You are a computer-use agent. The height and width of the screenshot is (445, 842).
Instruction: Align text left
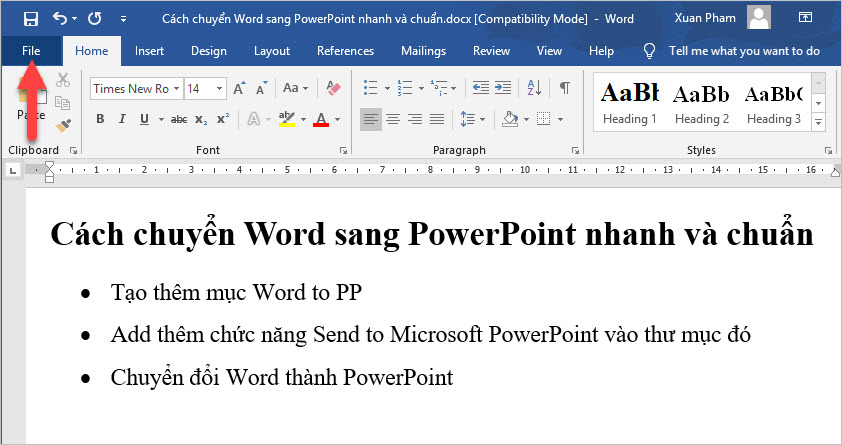(371, 119)
